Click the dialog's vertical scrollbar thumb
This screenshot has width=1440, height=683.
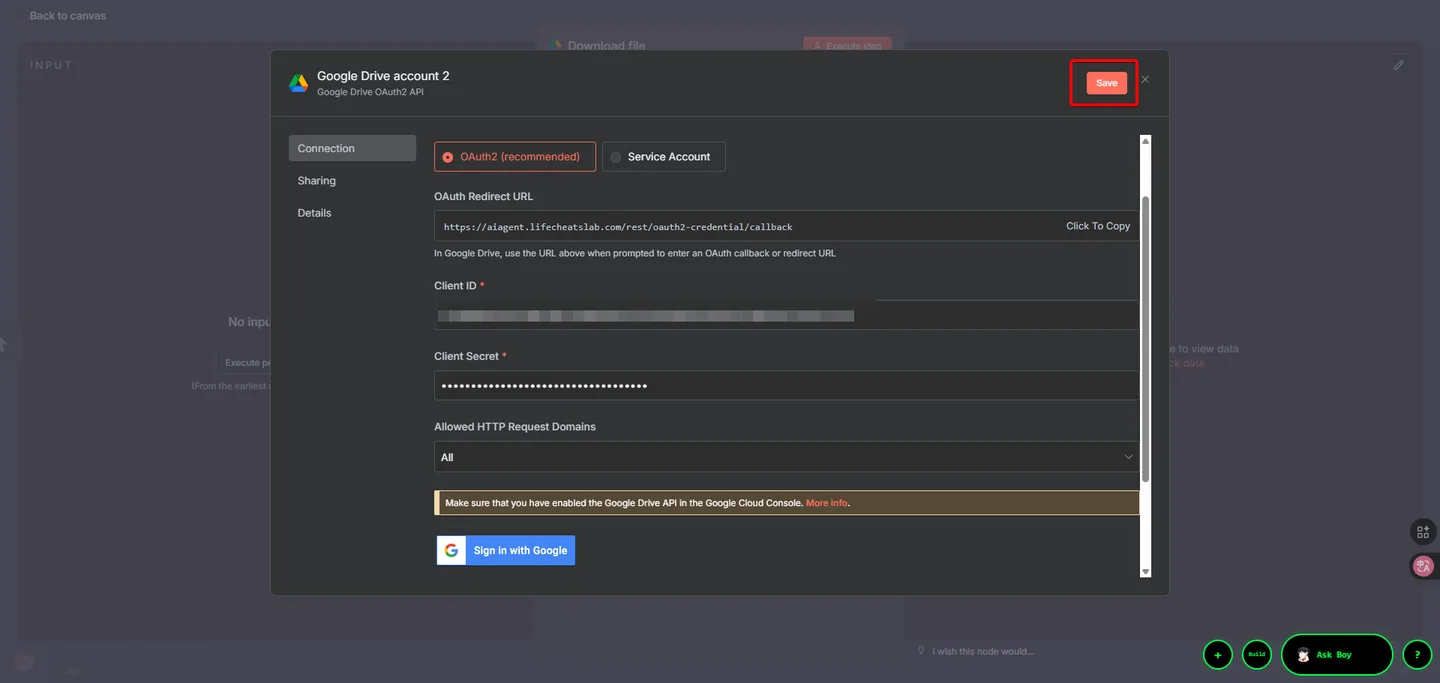(1146, 338)
